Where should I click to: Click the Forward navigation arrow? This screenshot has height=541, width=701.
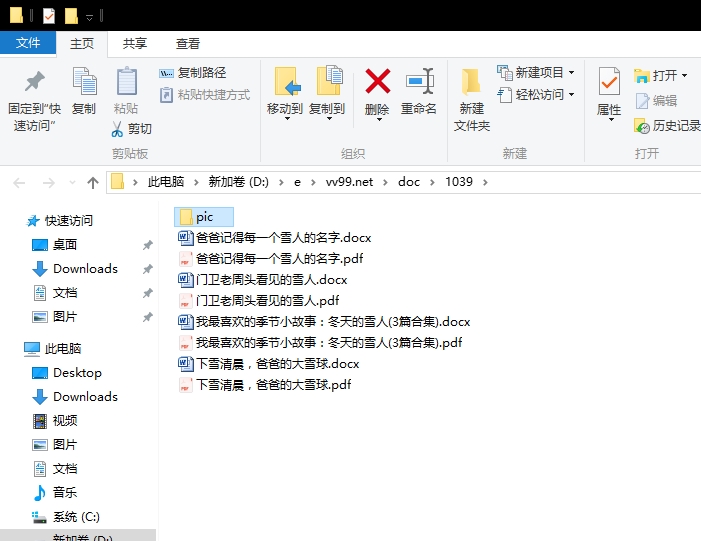[48, 182]
